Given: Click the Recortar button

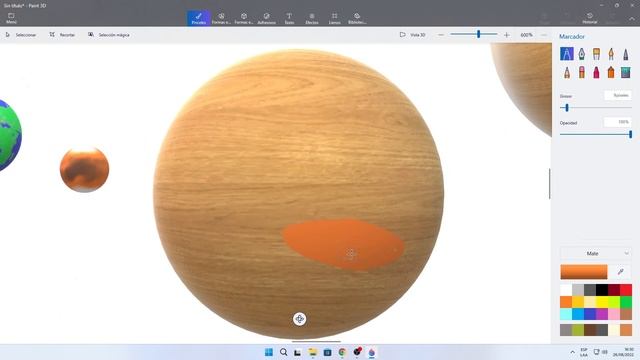Looking at the screenshot, I should point(62,35).
